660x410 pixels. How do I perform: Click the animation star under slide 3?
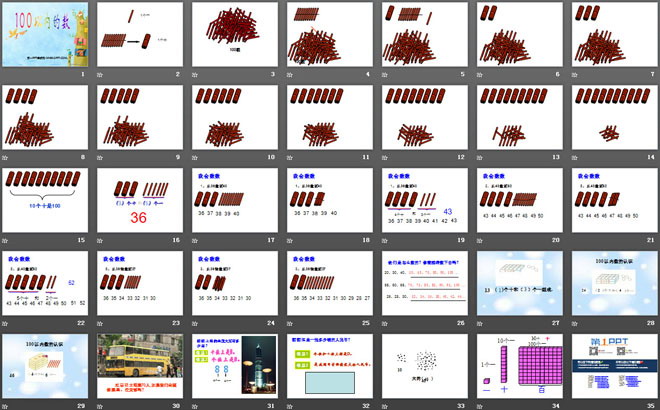pos(194,73)
